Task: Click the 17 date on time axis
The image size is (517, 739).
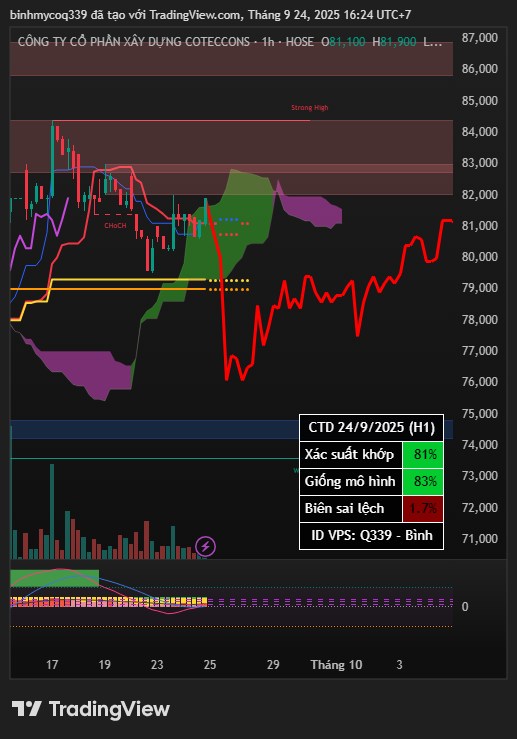Action: click(52, 665)
